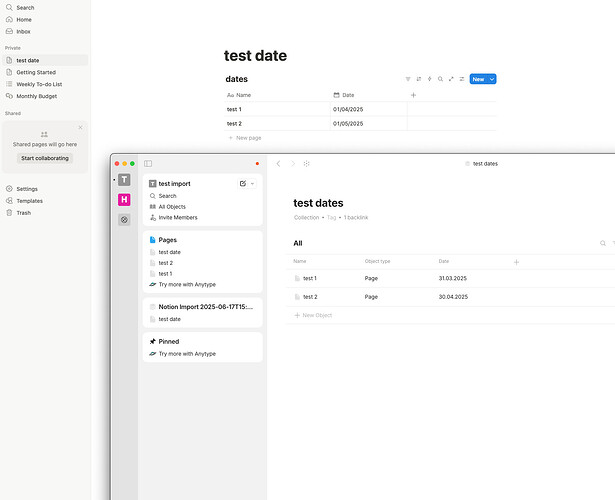Click date cell 31.03.2025 in Anytype

(x=453, y=278)
